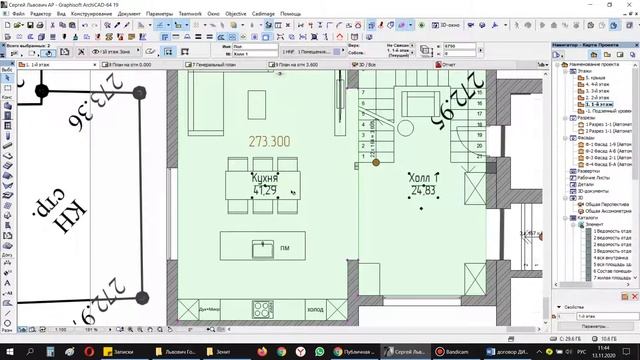Select the Circle tool in the toolbox

pyautogui.click(x=7, y=323)
